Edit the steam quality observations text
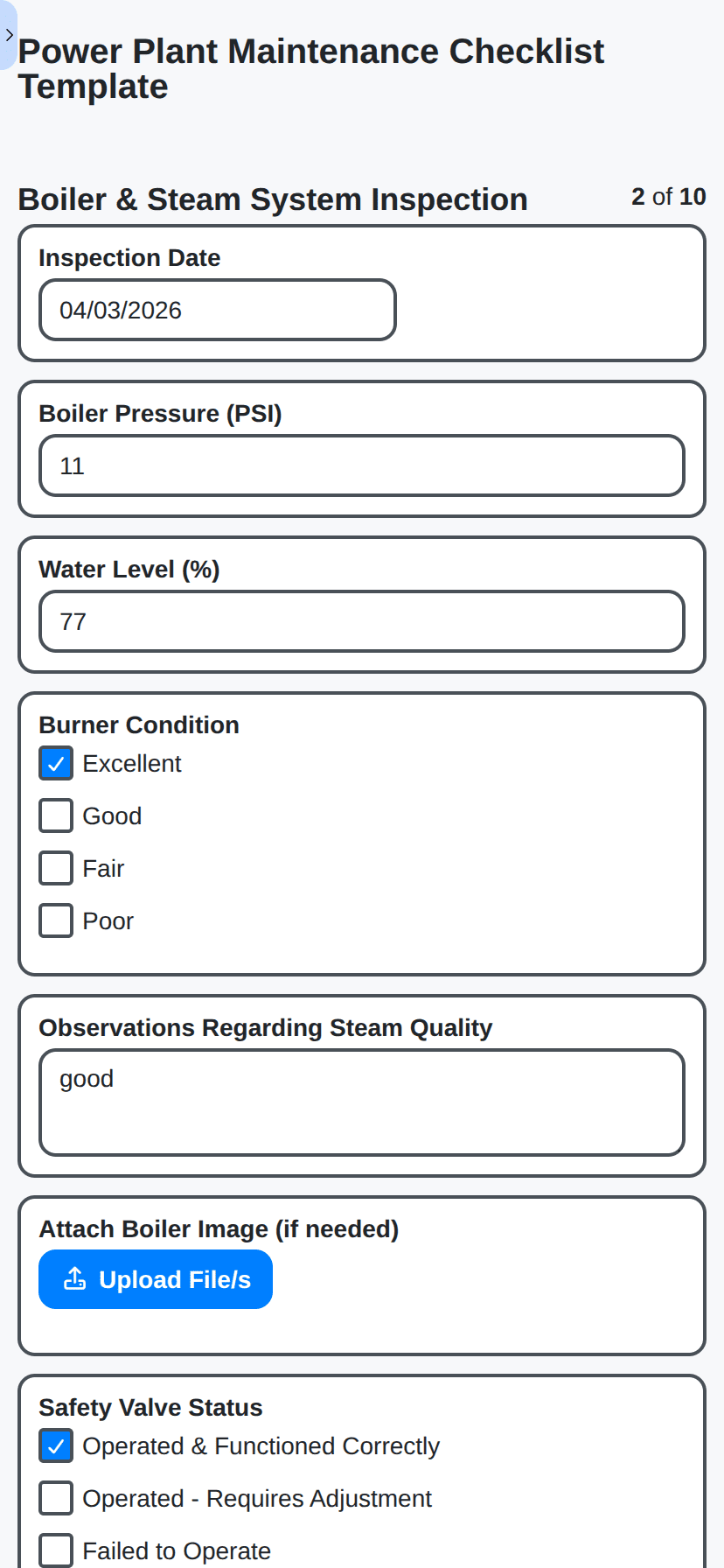 pyautogui.click(x=361, y=1101)
